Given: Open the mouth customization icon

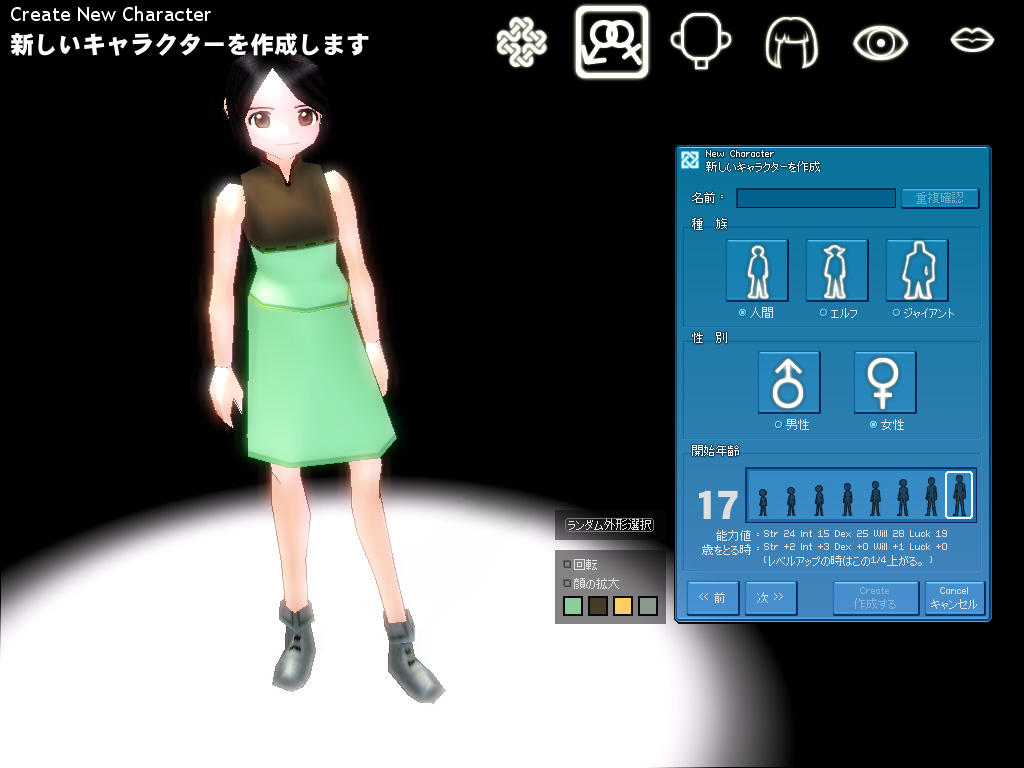Looking at the screenshot, I should coord(971,40).
